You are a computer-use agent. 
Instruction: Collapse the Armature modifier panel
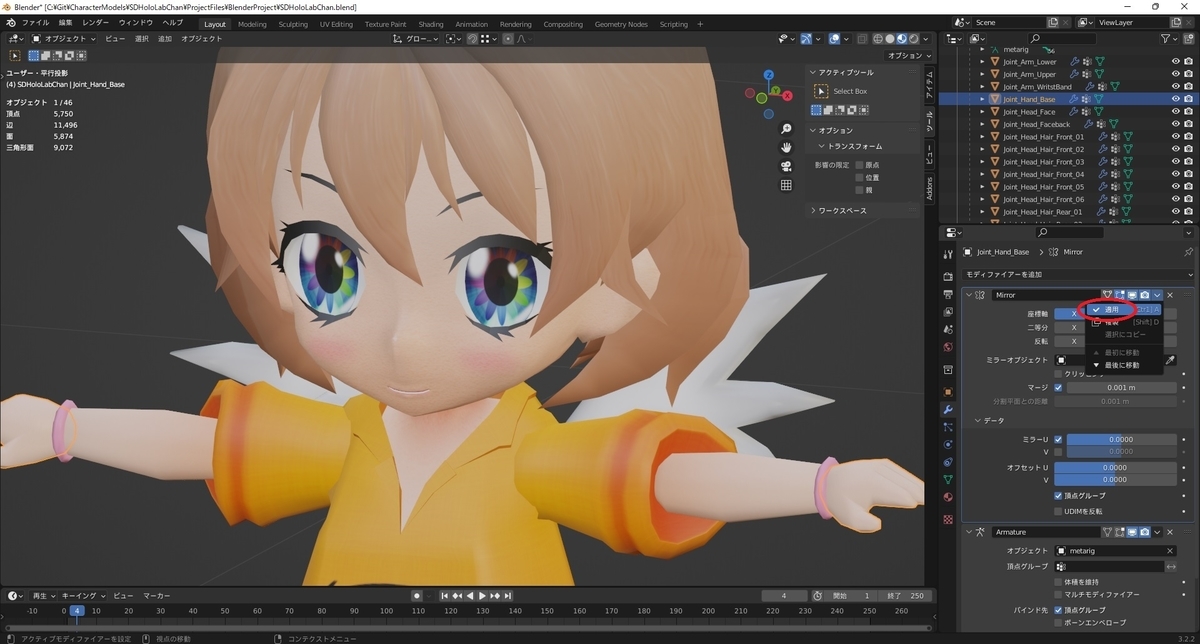click(x=968, y=532)
